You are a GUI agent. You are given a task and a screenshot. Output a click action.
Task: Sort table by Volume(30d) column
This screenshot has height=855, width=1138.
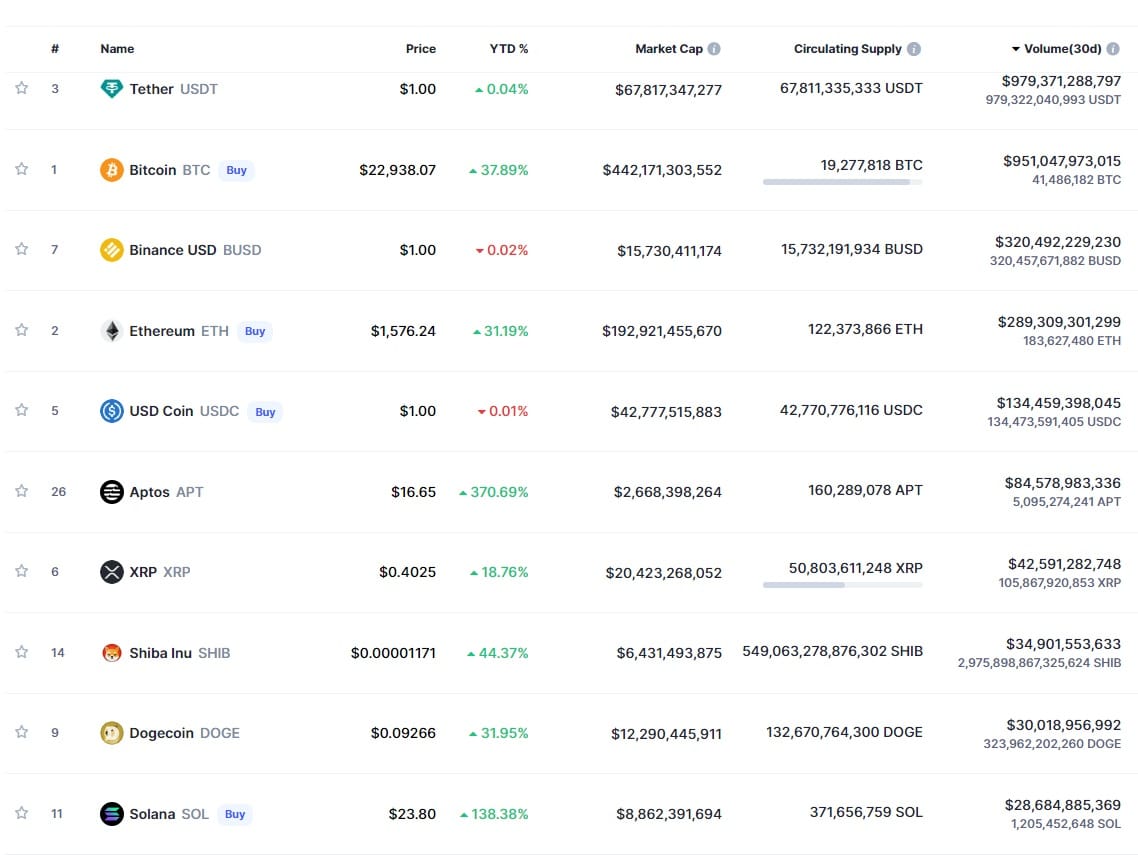1057,49
